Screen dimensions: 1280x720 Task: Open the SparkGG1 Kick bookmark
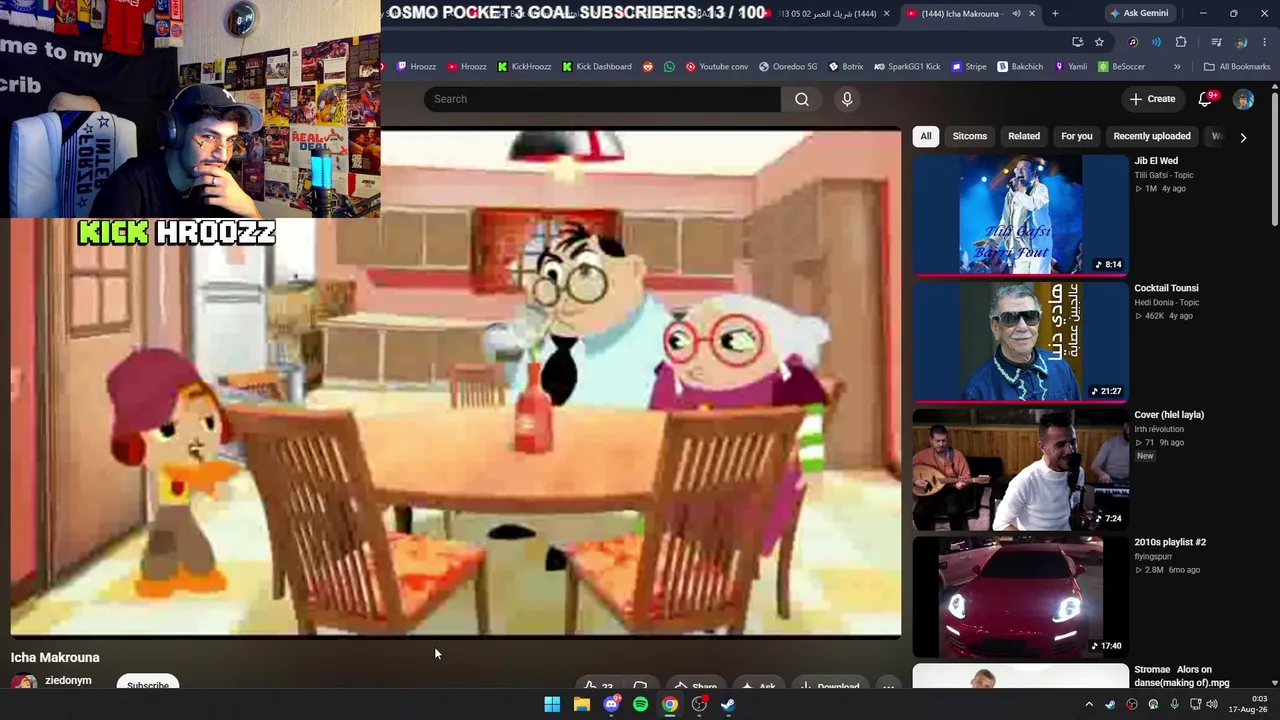coord(907,67)
